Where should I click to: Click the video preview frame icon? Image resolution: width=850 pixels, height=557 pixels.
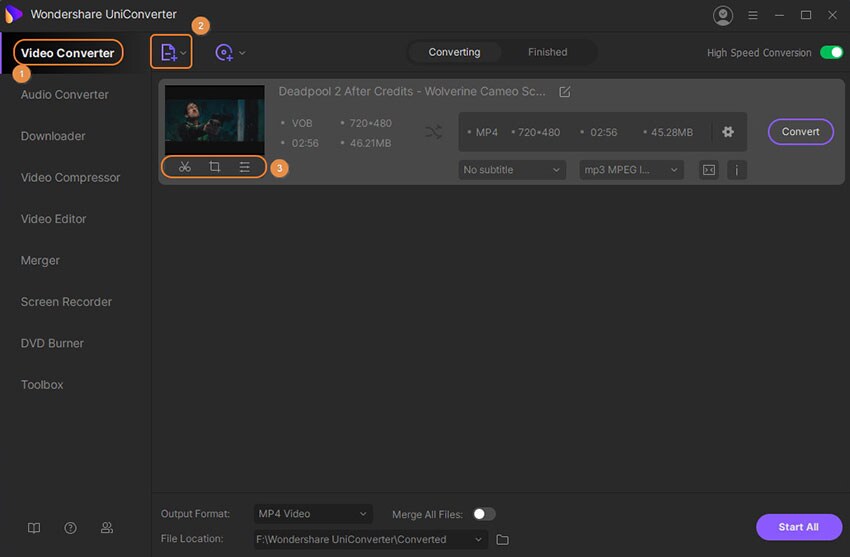tap(709, 170)
